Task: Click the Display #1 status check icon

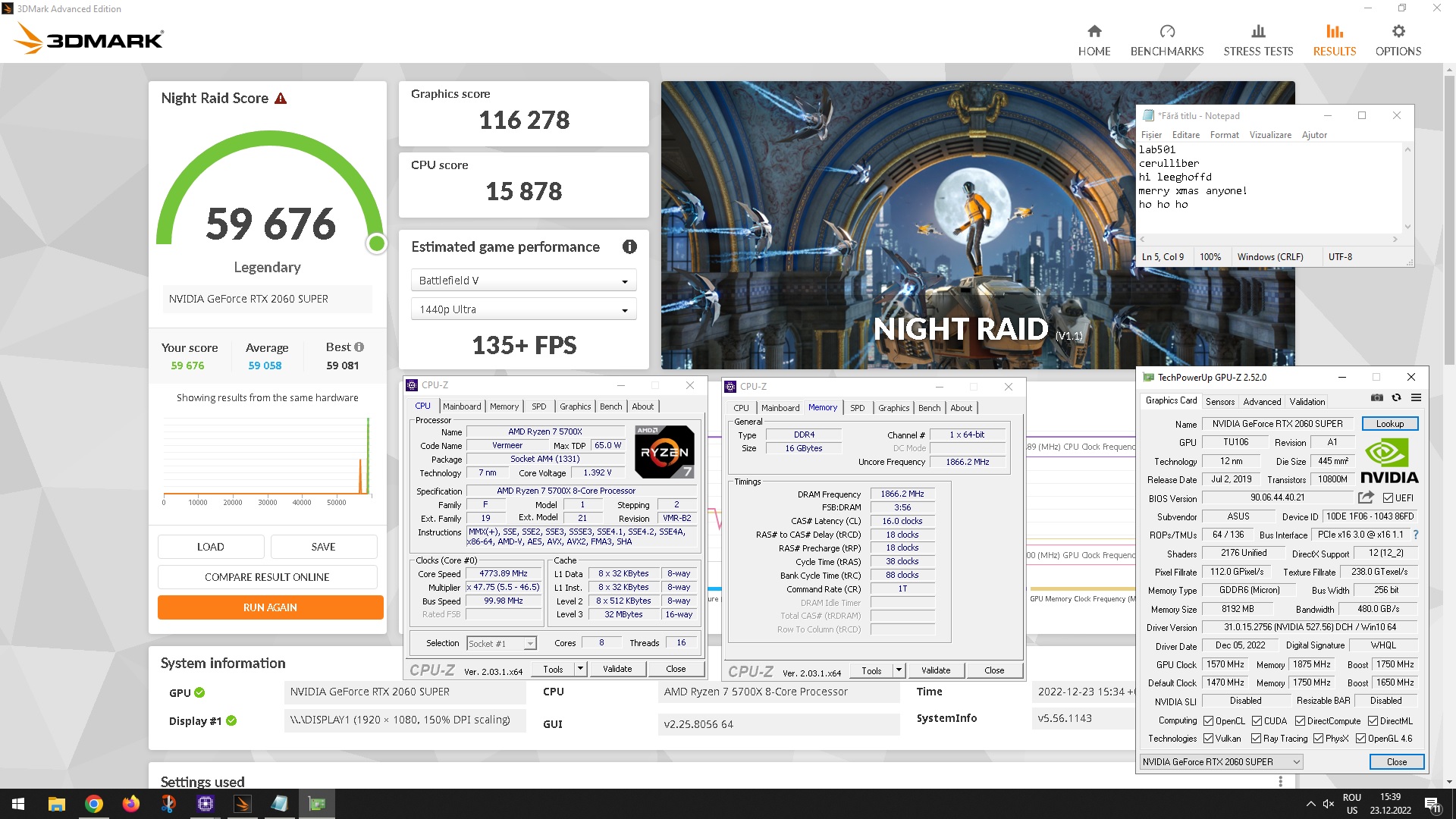Action: [x=231, y=721]
